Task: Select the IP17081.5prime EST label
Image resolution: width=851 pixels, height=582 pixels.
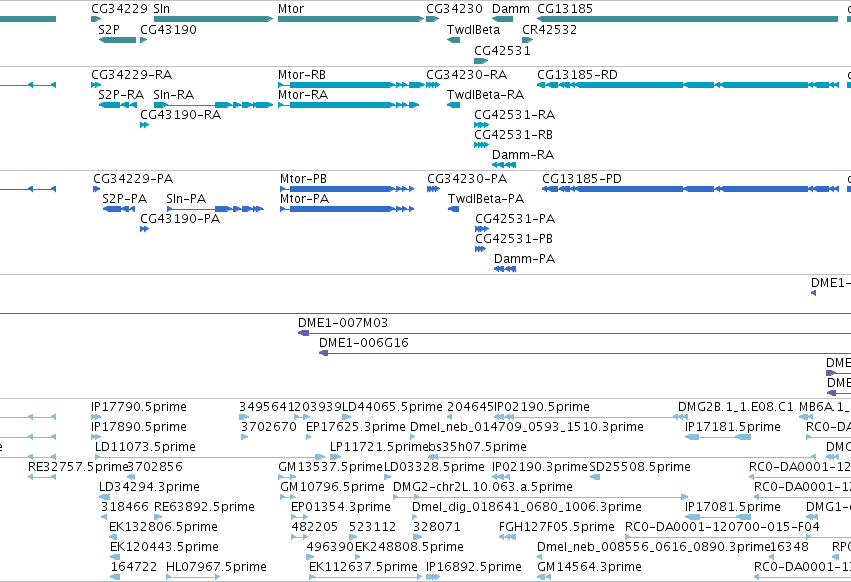Action: [733, 507]
